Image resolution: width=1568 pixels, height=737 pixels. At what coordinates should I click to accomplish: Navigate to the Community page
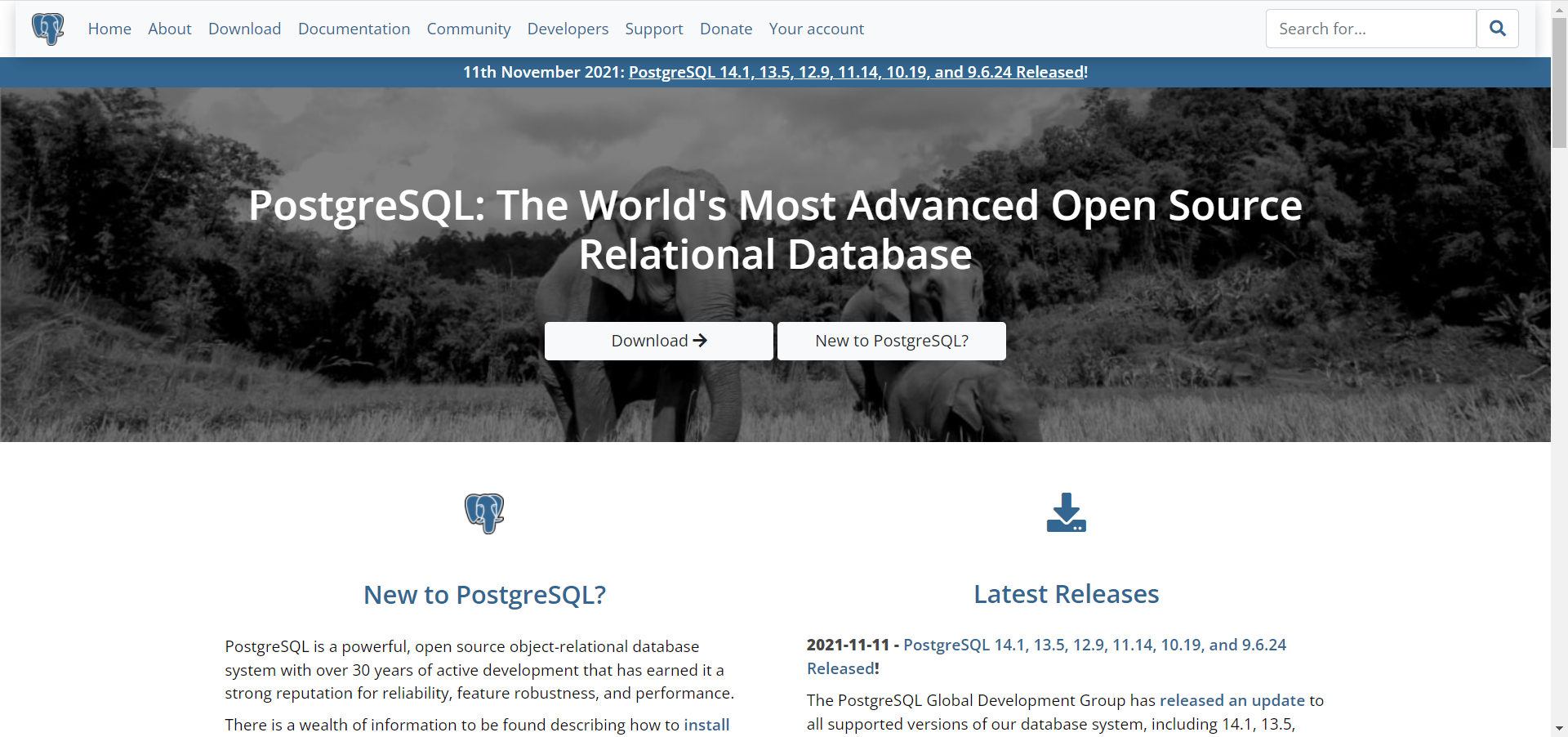click(x=468, y=29)
